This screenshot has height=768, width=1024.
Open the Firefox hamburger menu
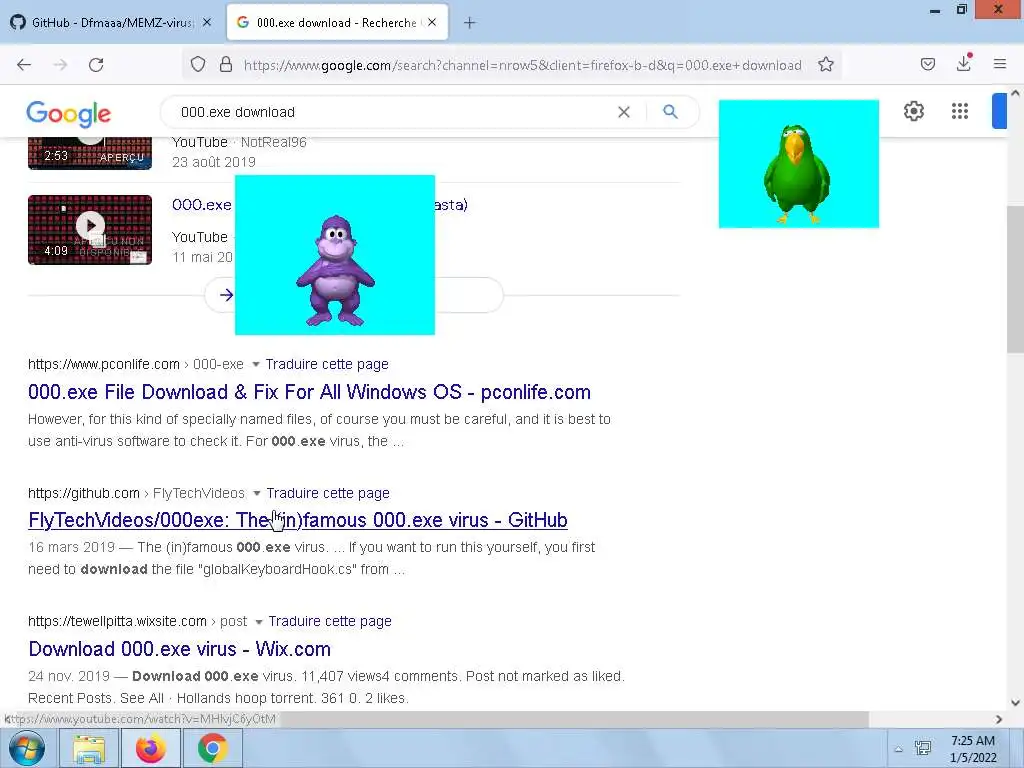pos(999,64)
